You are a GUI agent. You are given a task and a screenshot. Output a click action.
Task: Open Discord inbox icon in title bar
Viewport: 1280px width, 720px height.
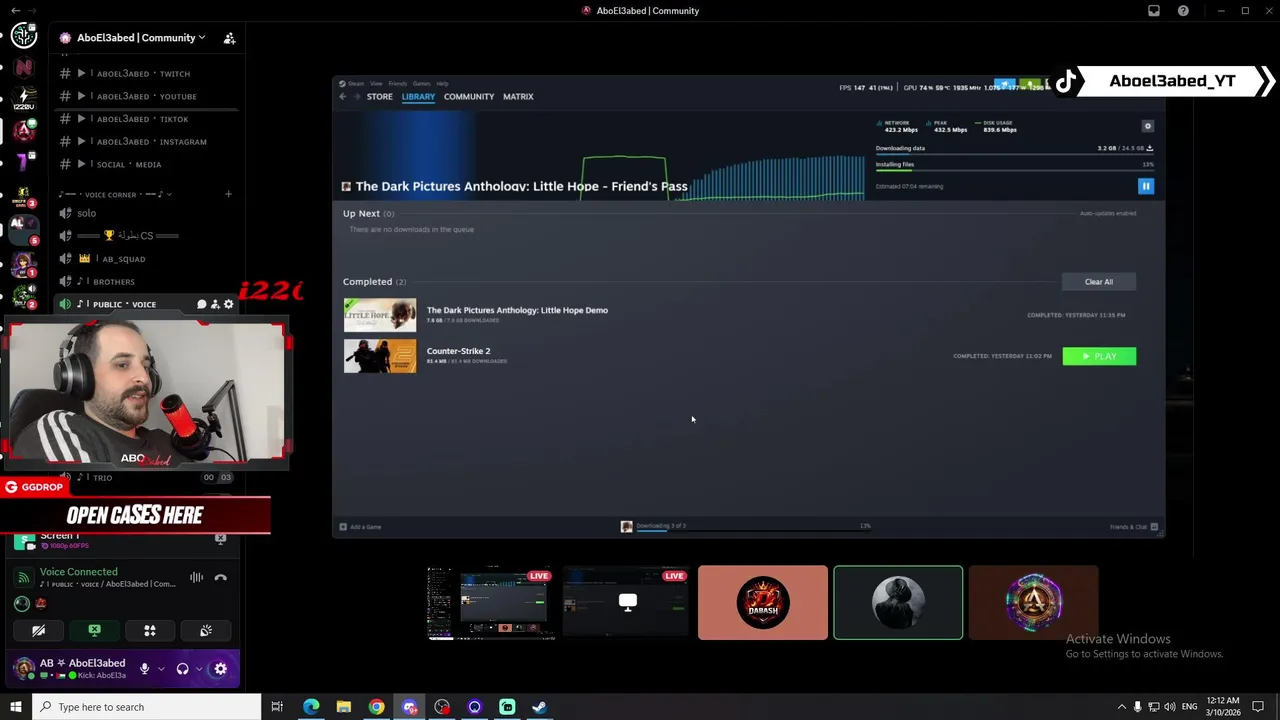pyautogui.click(x=1153, y=11)
